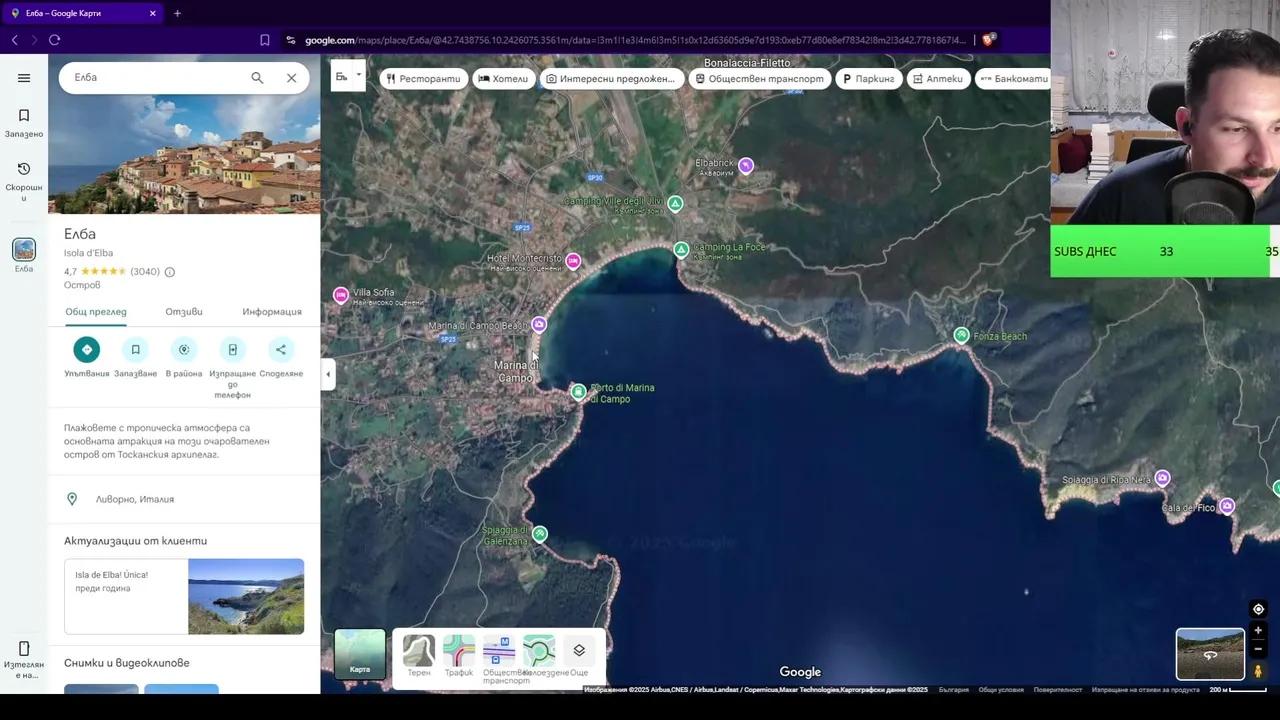Click the Запазване save icon
This screenshot has width=1280, height=720.
pyautogui.click(x=135, y=350)
